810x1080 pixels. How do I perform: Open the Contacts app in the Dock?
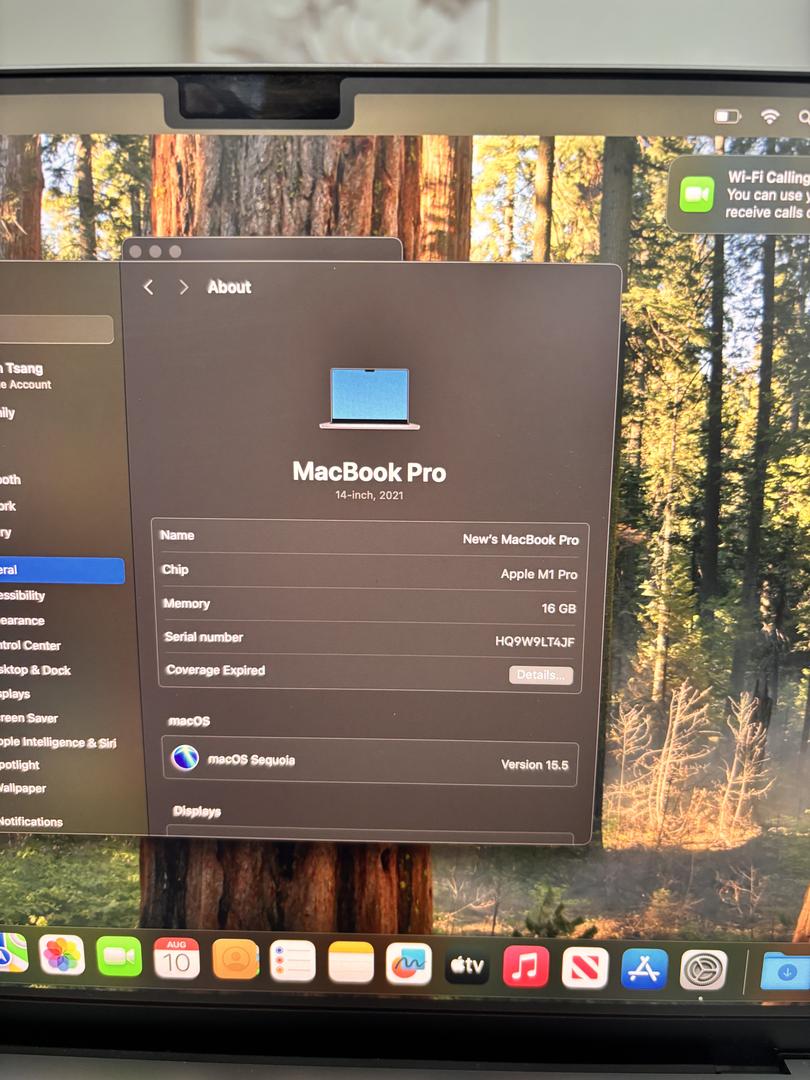[236, 959]
